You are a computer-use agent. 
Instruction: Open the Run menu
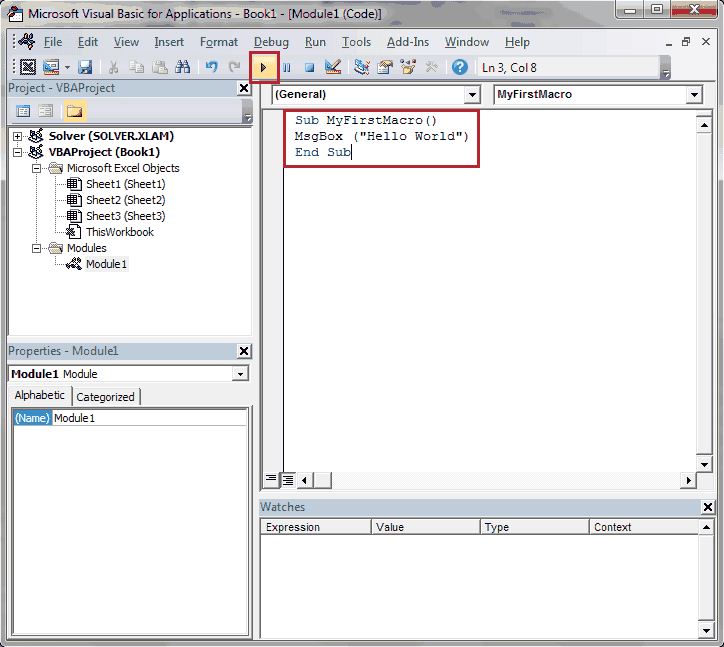[x=315, y=42]
